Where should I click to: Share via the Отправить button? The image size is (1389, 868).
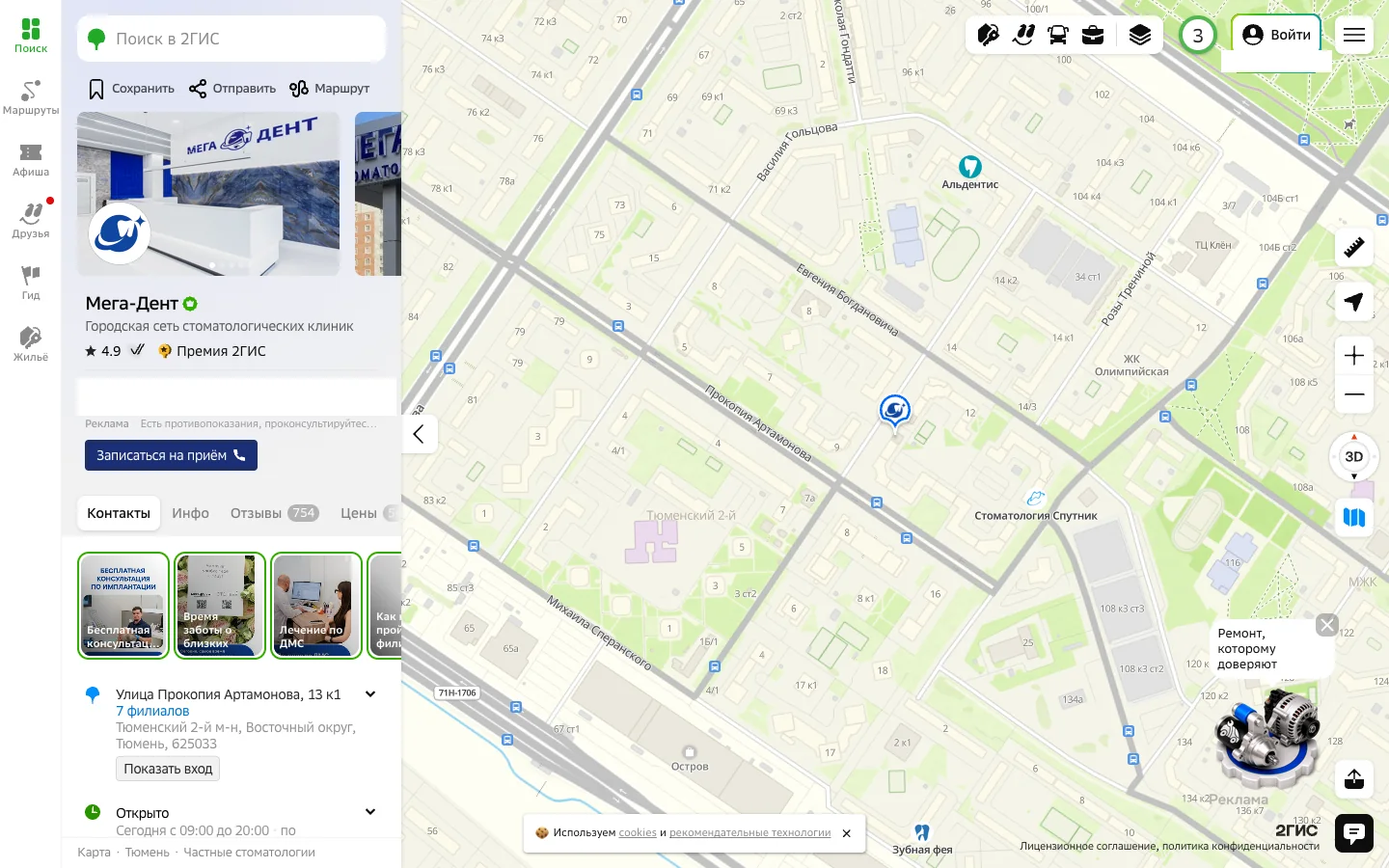[232, 89]
